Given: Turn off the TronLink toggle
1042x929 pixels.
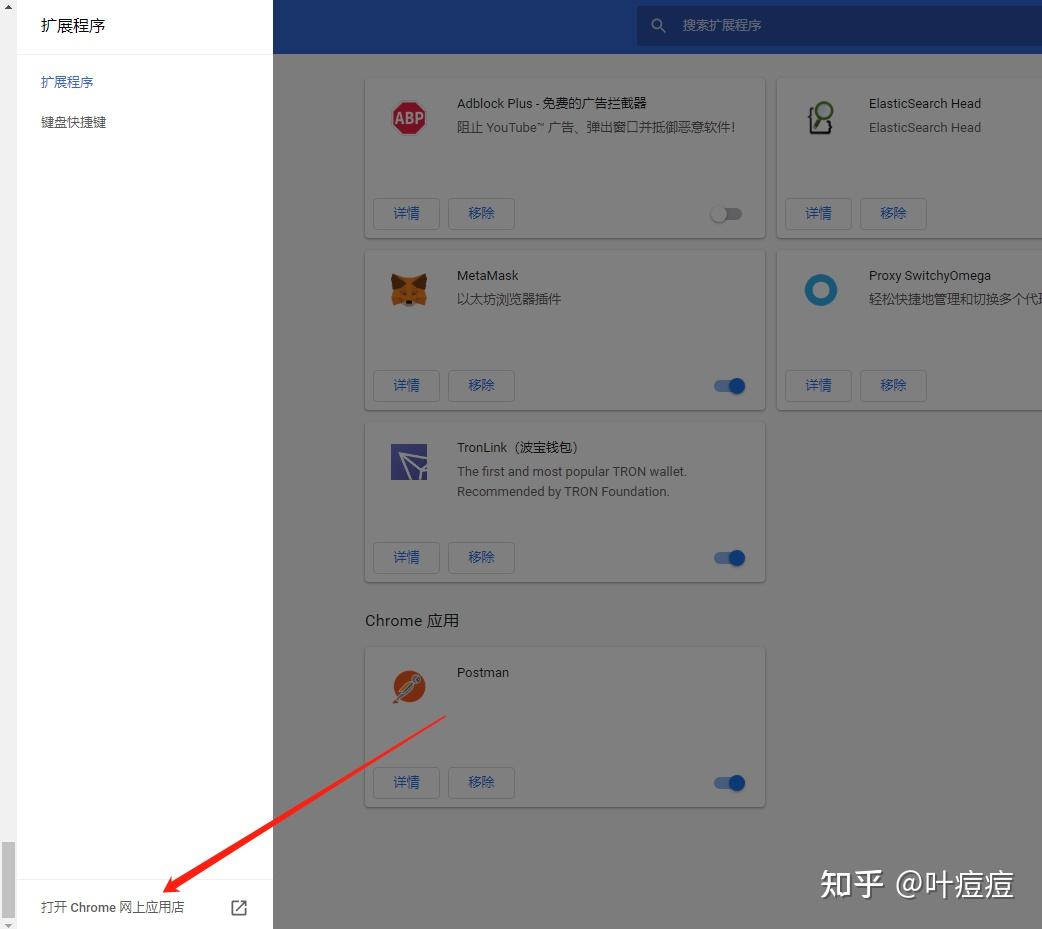Looking at the screenshot, I should coord(730,558).
